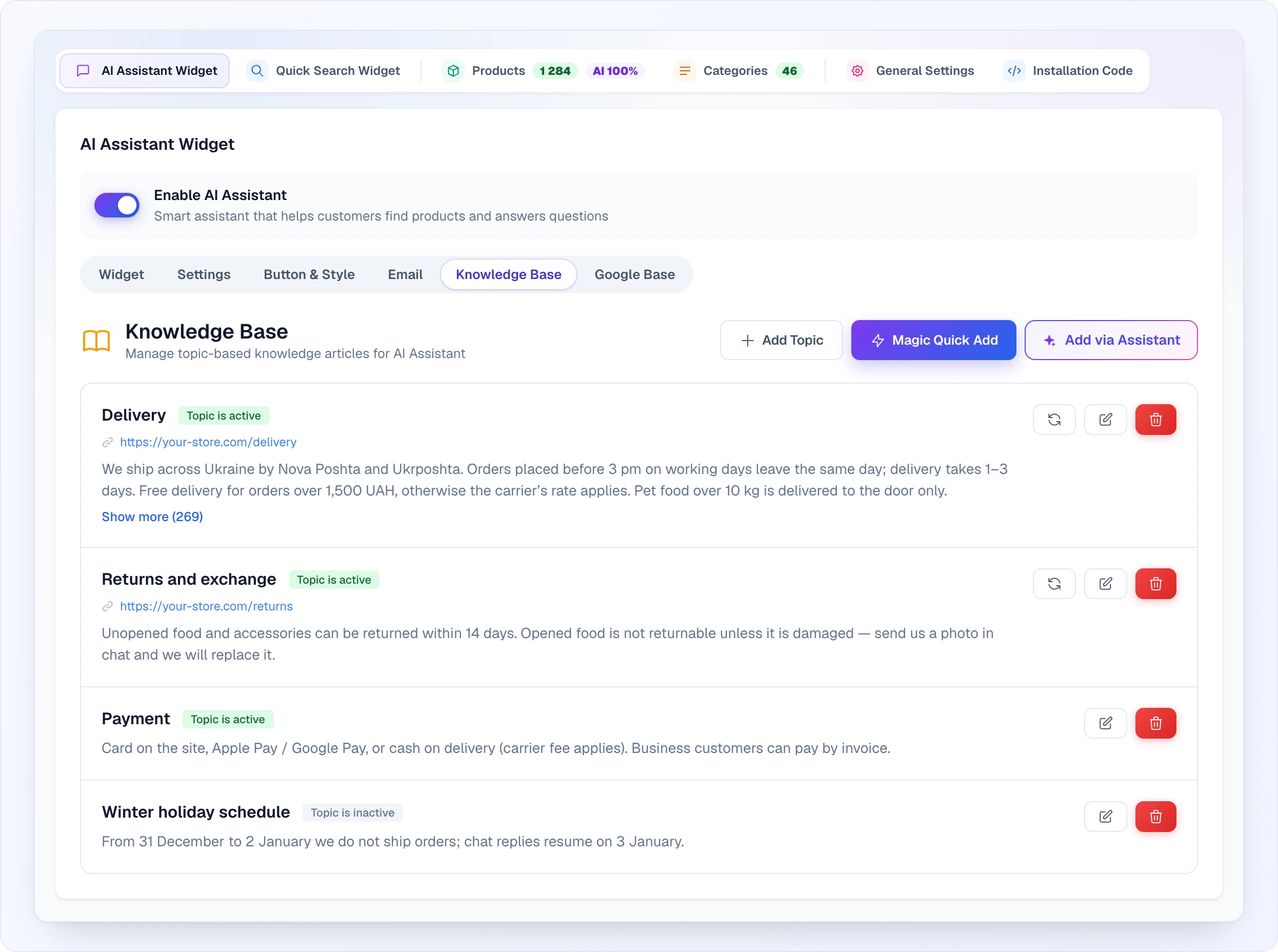Select the Settings sub-tab
Viewport: 1278px width, 952px height.
click(x=204, y=274)
